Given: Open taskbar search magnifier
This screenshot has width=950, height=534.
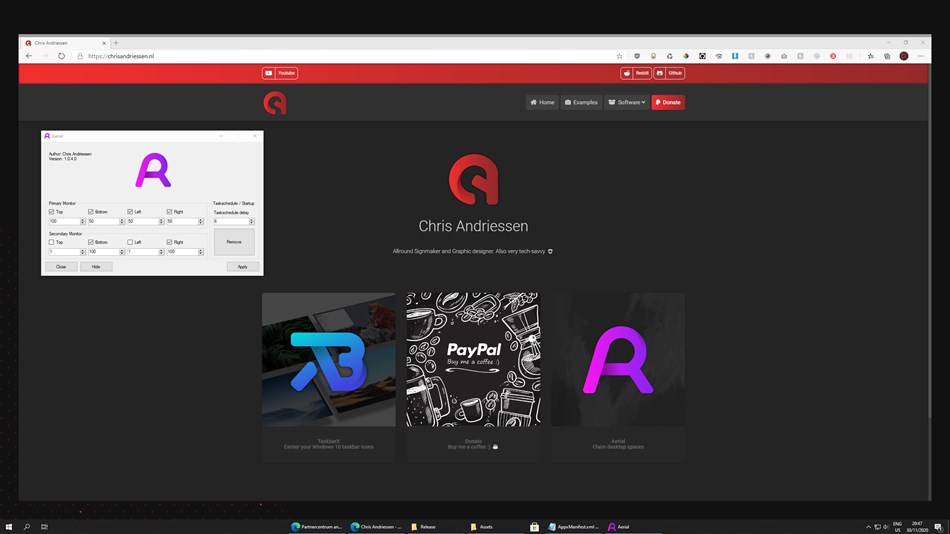Looking at the screenshot, I should [x=27, y=527].
